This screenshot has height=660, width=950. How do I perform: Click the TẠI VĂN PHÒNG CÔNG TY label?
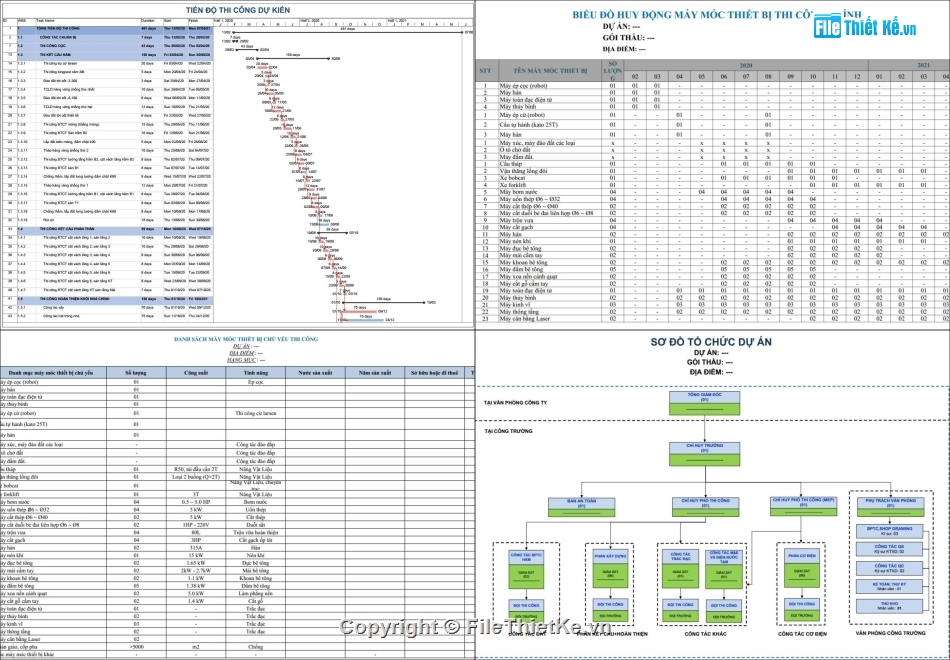pyautogui.click(x=516, y=402)
